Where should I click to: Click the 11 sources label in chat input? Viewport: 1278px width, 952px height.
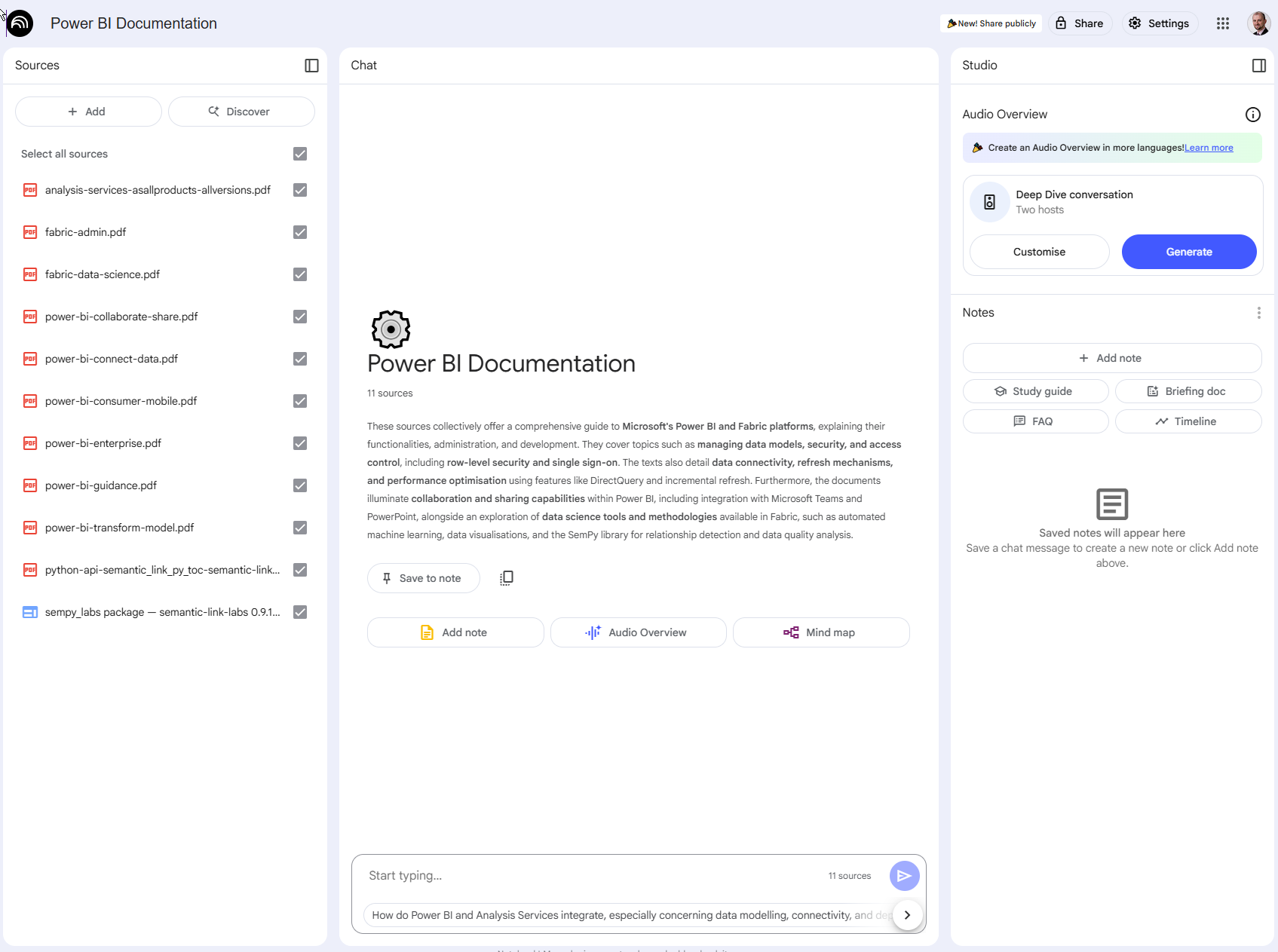point(849,876)
